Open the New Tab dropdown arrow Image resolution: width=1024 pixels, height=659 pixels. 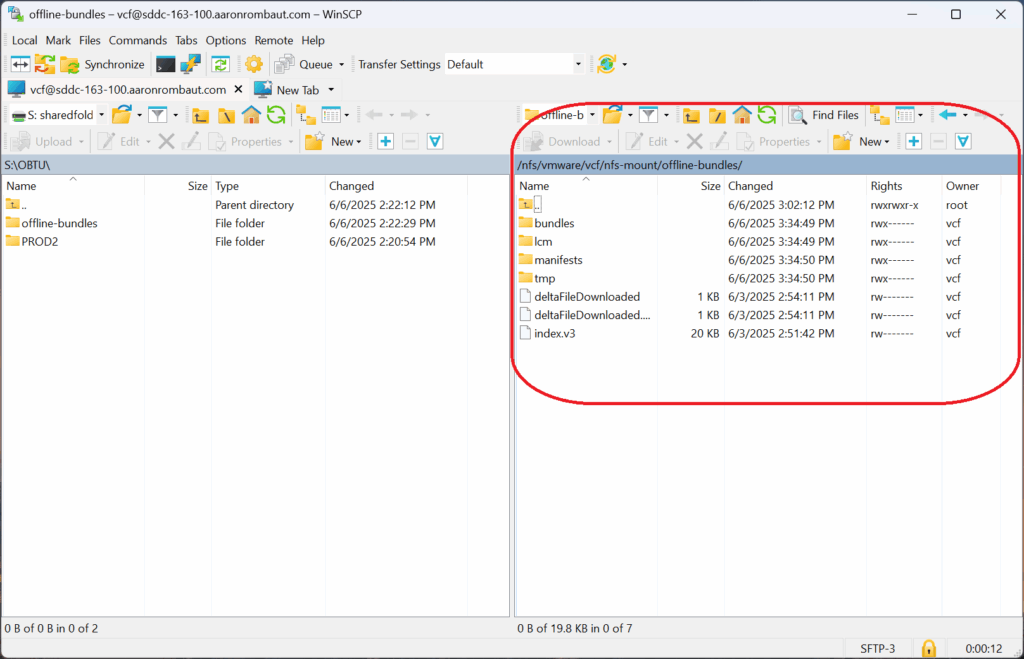click(x=331, y=90)
